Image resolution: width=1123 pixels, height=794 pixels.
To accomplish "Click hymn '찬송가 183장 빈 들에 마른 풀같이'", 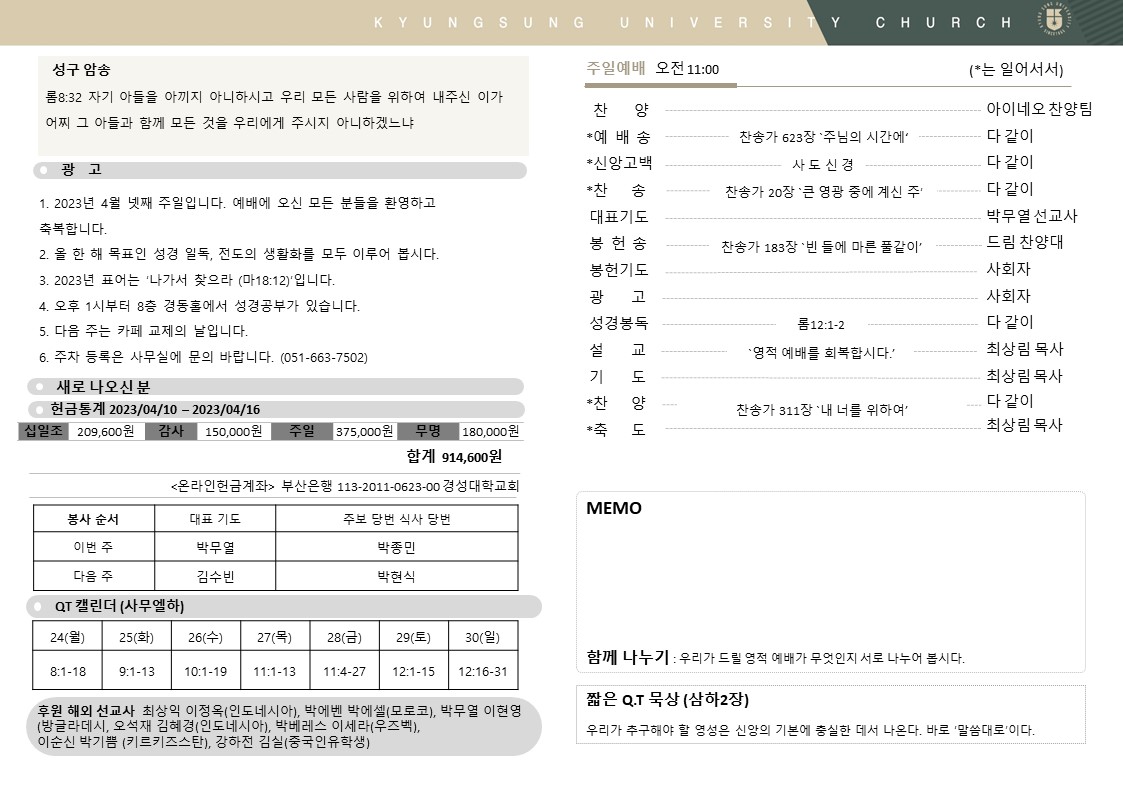I will tap(821, 247).
